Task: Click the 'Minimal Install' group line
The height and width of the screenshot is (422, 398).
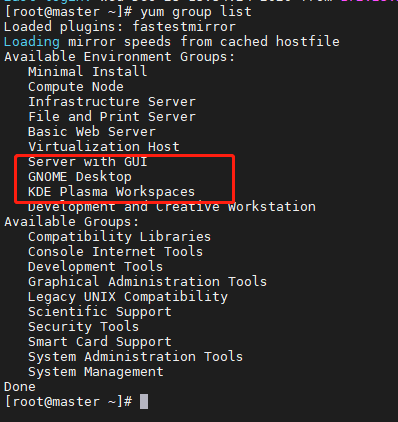Action: click(88, 71)
